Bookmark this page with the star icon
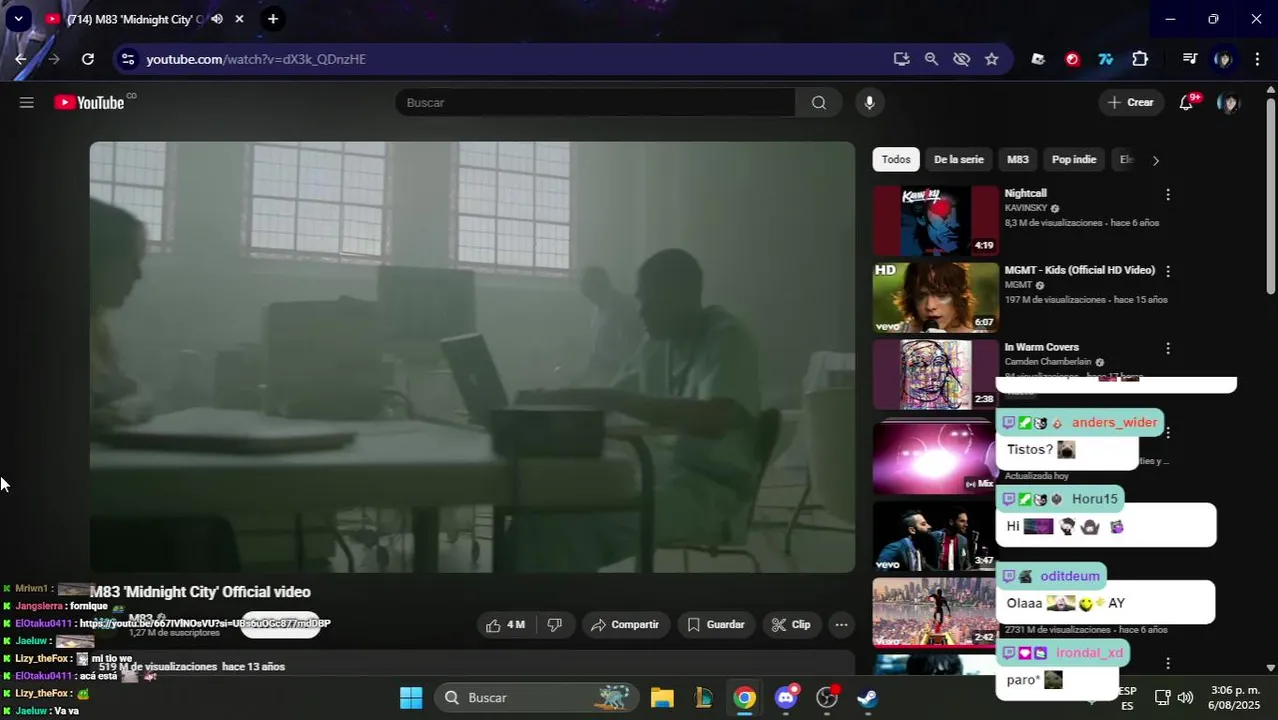 point(991,59)
